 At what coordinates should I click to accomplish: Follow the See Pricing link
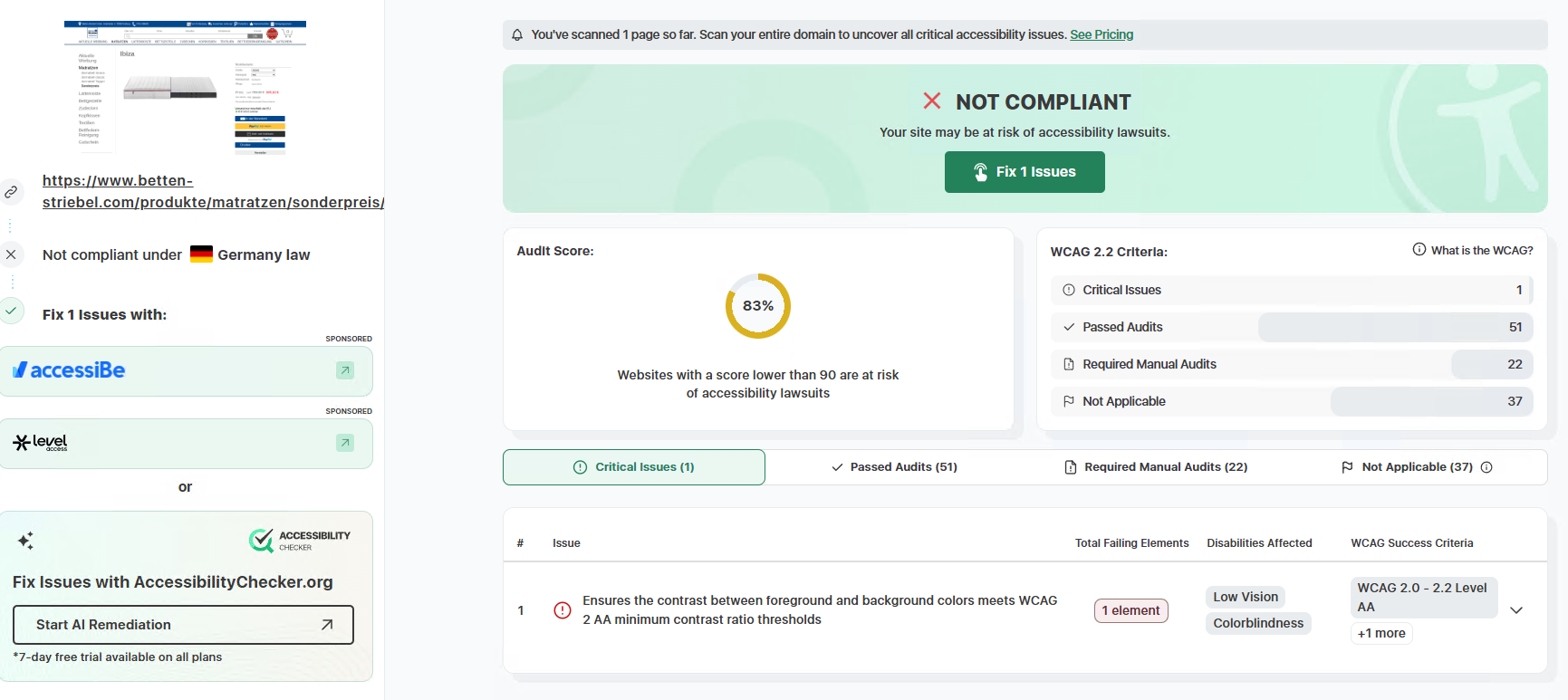coord(1101,34)
